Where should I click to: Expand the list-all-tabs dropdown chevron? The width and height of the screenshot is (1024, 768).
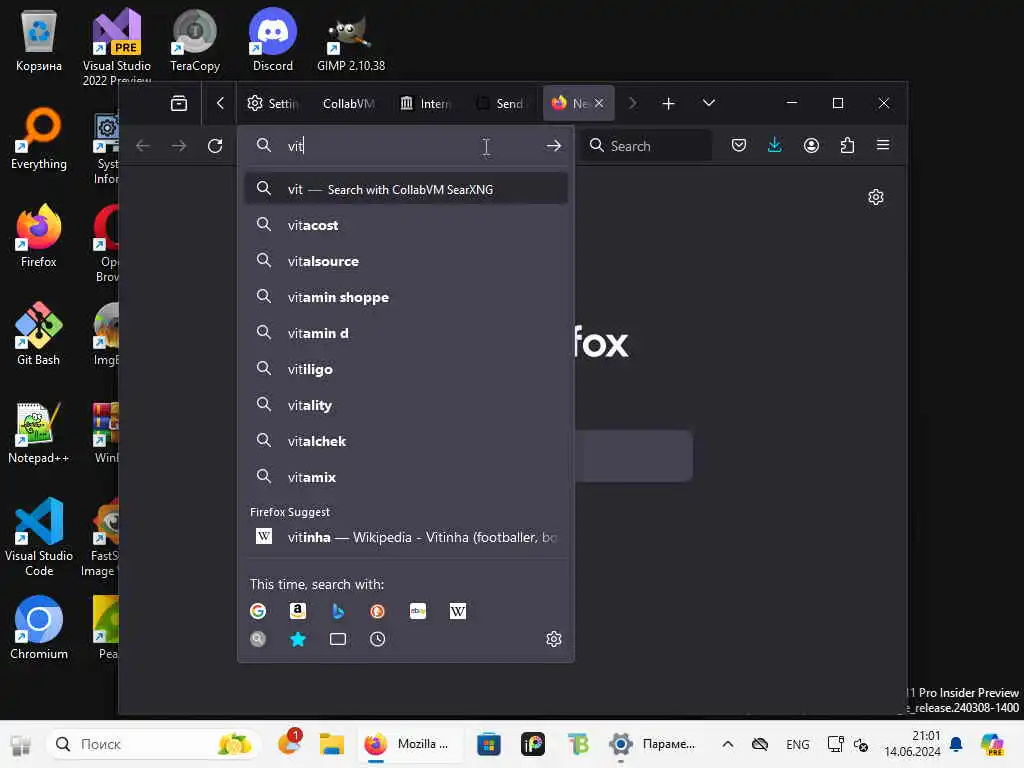(x=709, y=103)
